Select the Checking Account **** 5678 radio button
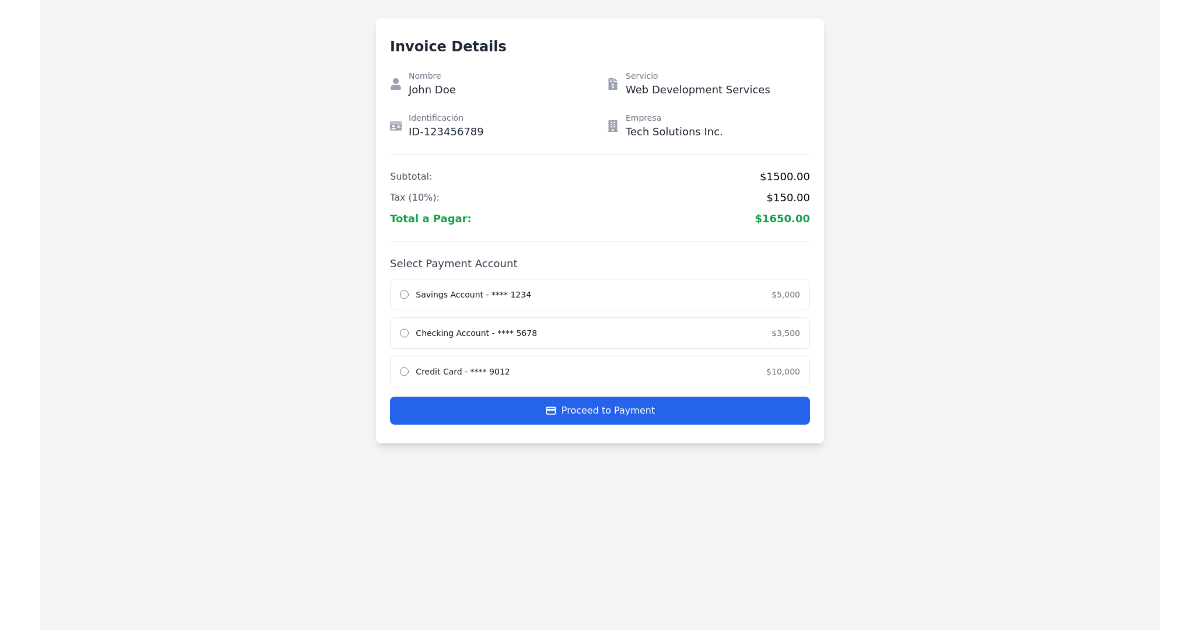This screenshot has height=630, width=1200. coord(405,332)
